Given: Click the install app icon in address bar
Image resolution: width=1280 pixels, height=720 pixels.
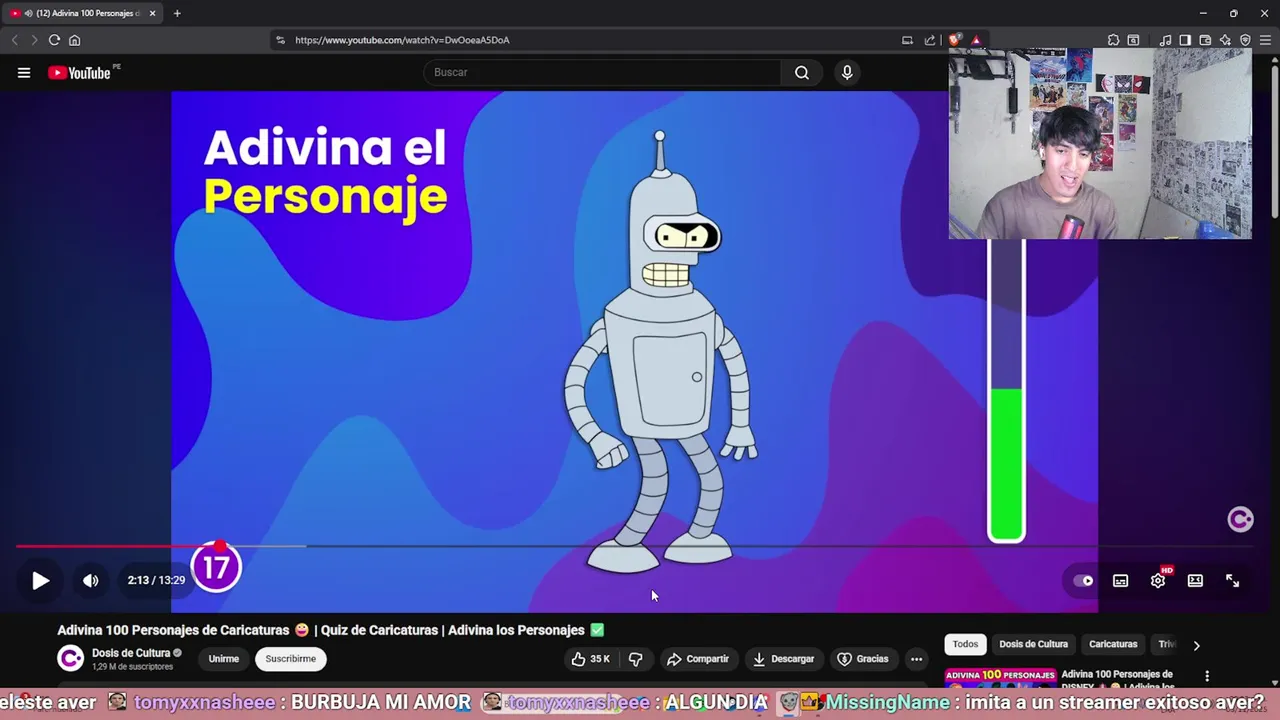Looking at the screenshot, I should tap(907, 40).
